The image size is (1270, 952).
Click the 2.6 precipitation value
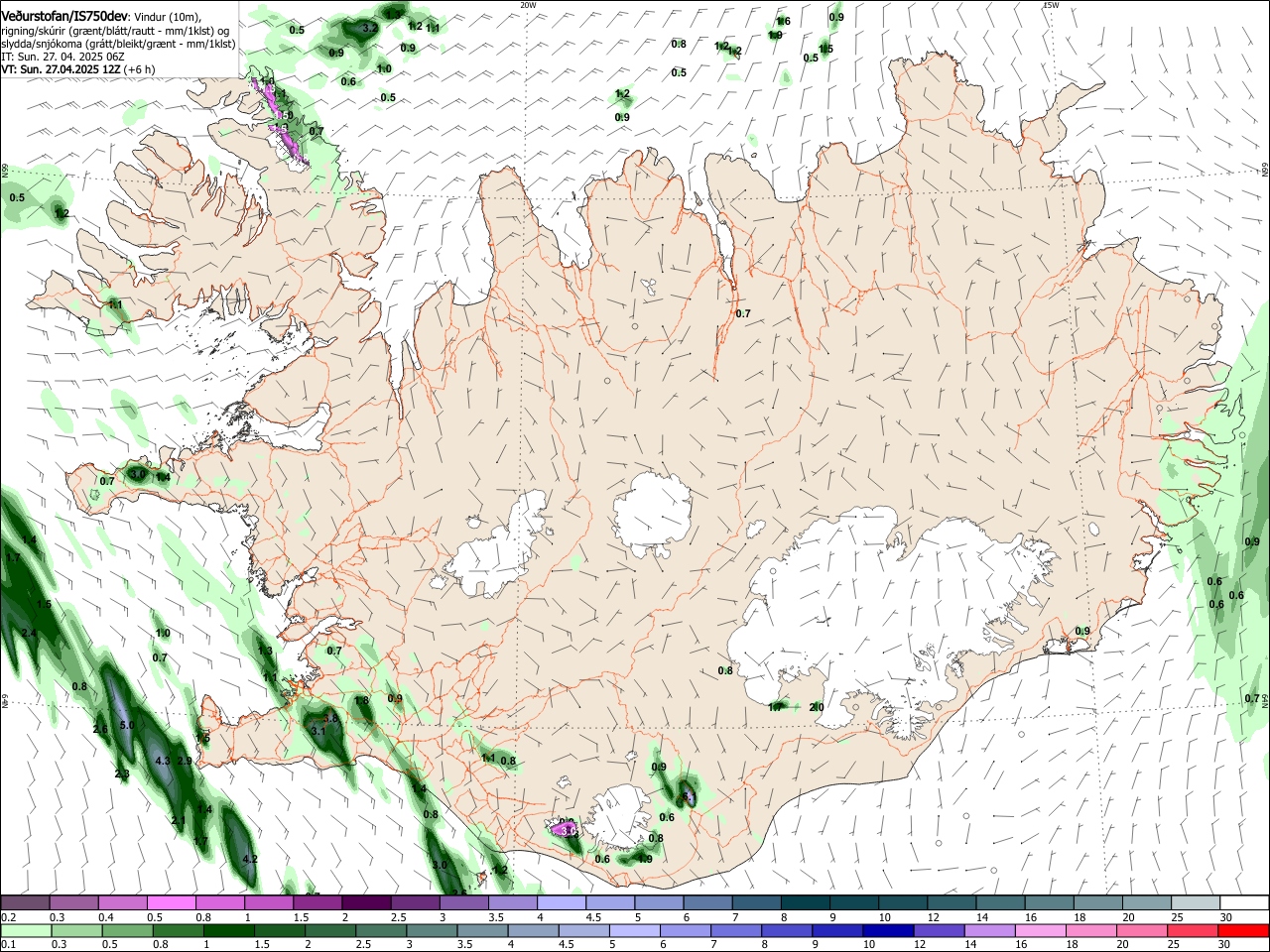point(100,729)
